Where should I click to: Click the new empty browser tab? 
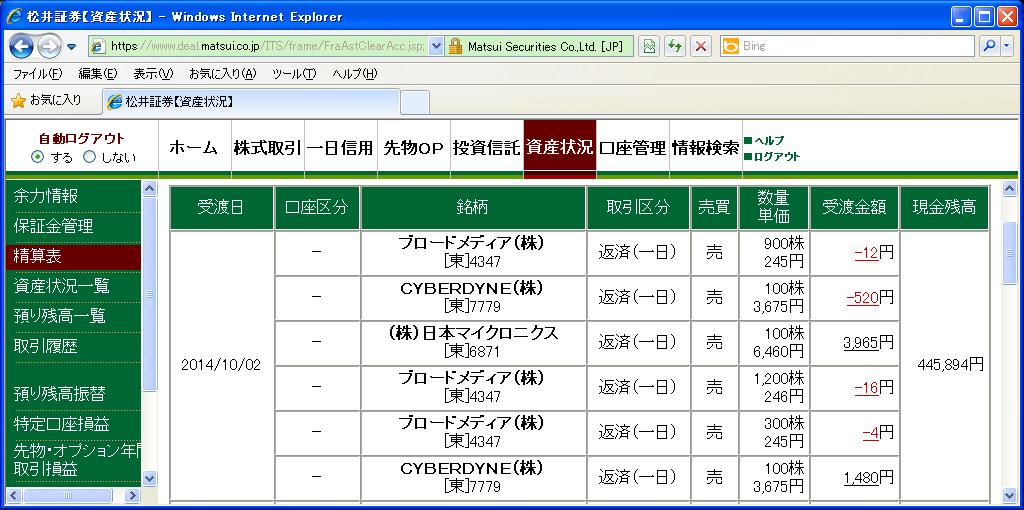[415, 102]
